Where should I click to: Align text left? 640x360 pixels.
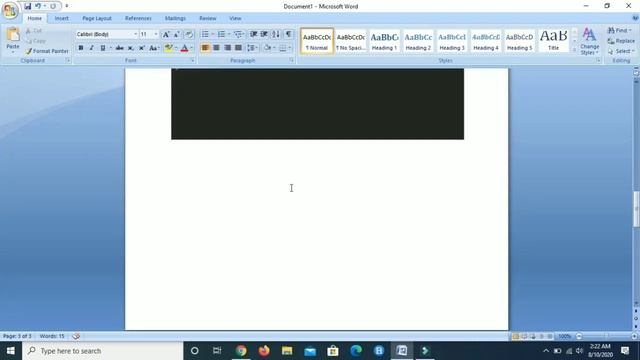pos(205,48)
